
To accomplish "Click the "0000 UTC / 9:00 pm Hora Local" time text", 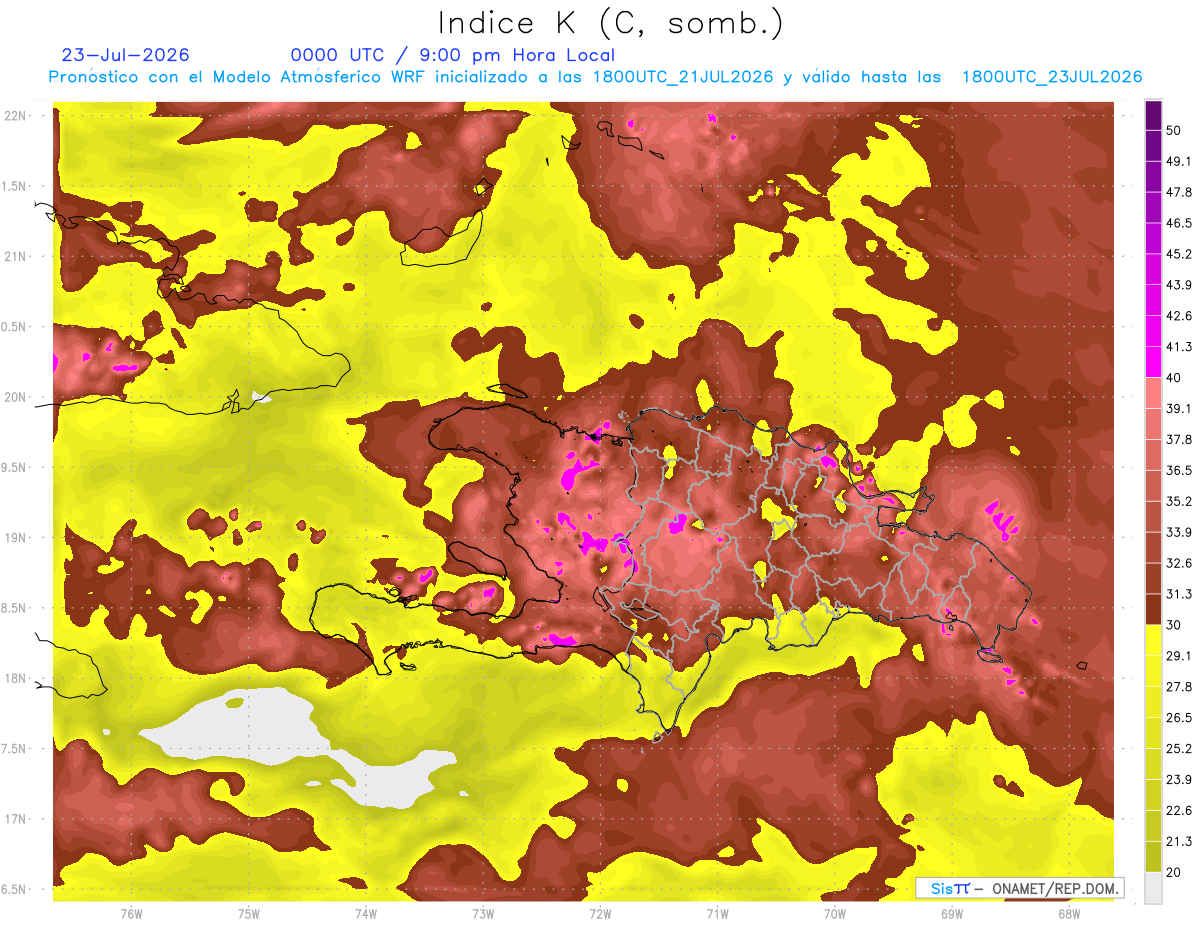I will coord(453,55).
